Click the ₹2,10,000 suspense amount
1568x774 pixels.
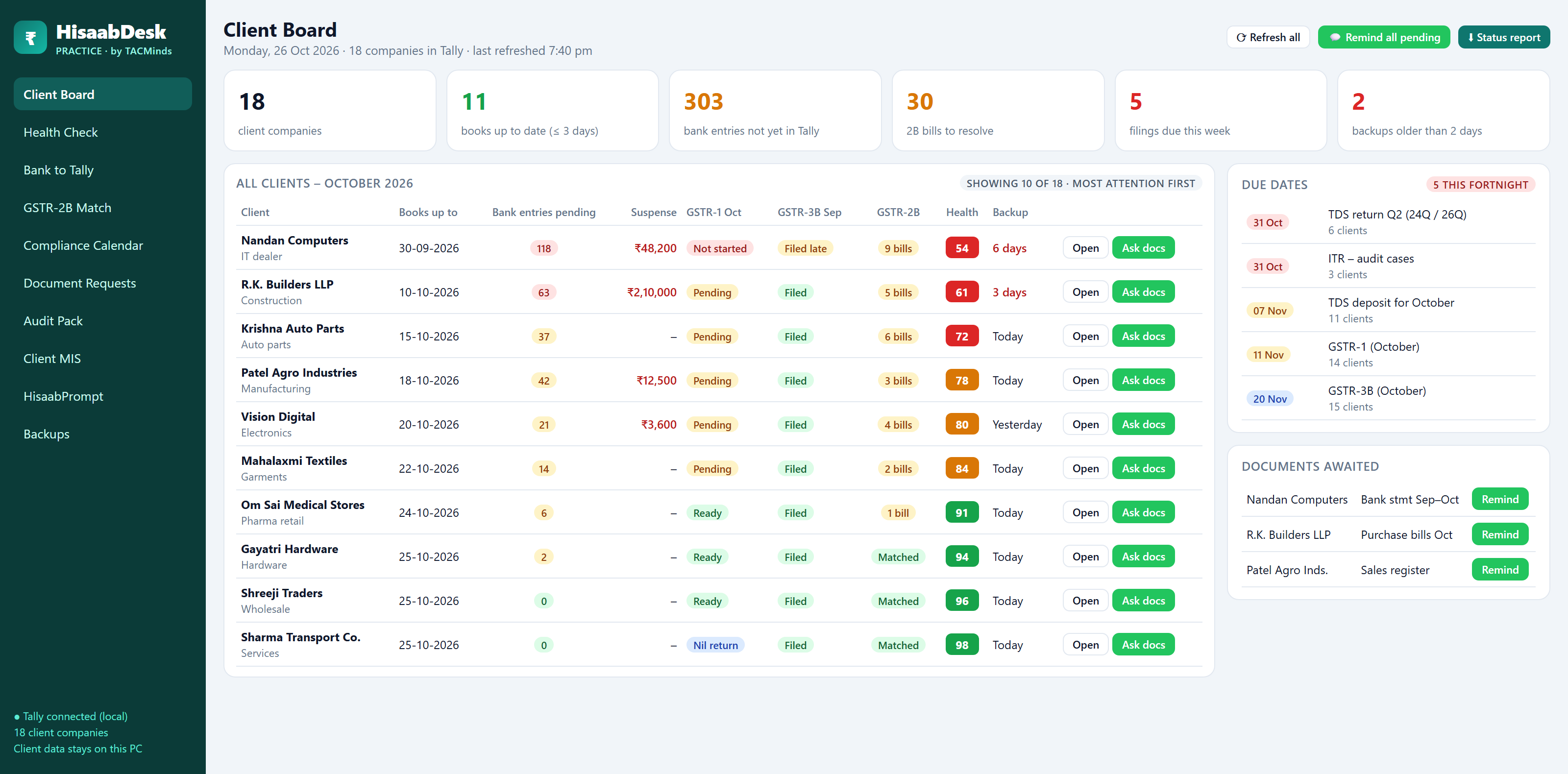[x=651, y=292]
